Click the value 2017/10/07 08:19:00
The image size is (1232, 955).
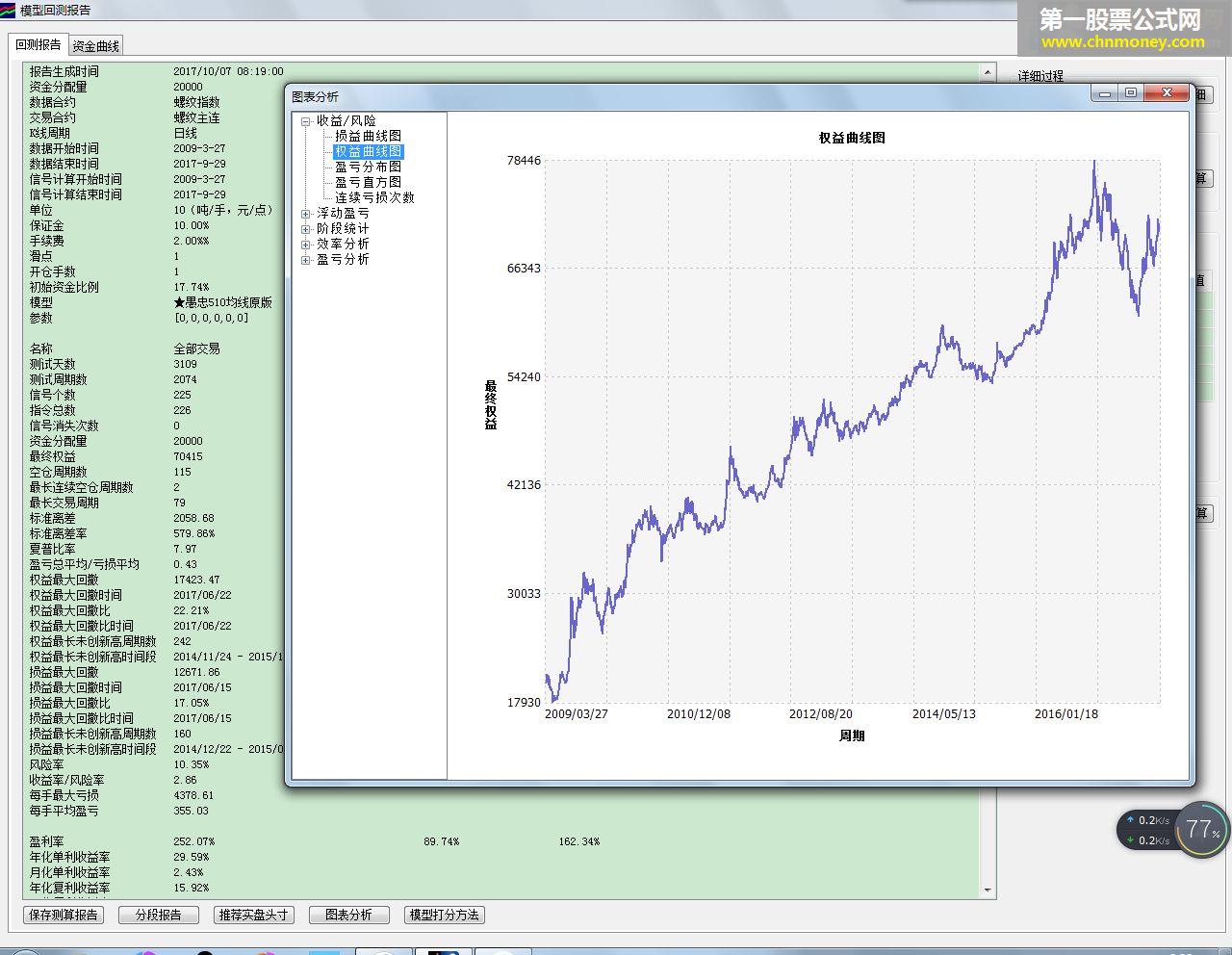pos(228,71)
